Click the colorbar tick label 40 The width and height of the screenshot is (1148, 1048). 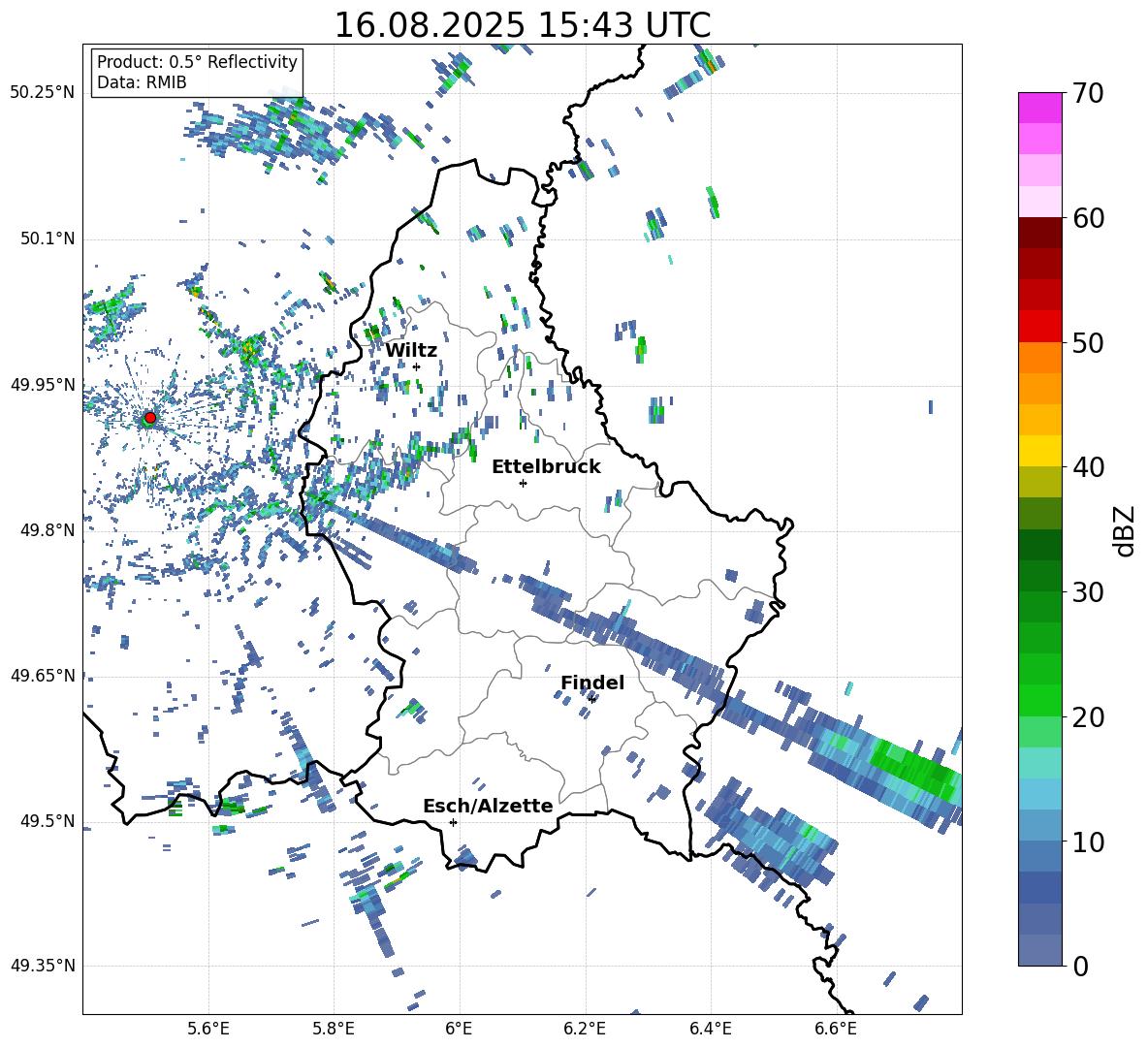coord(1088,467)
